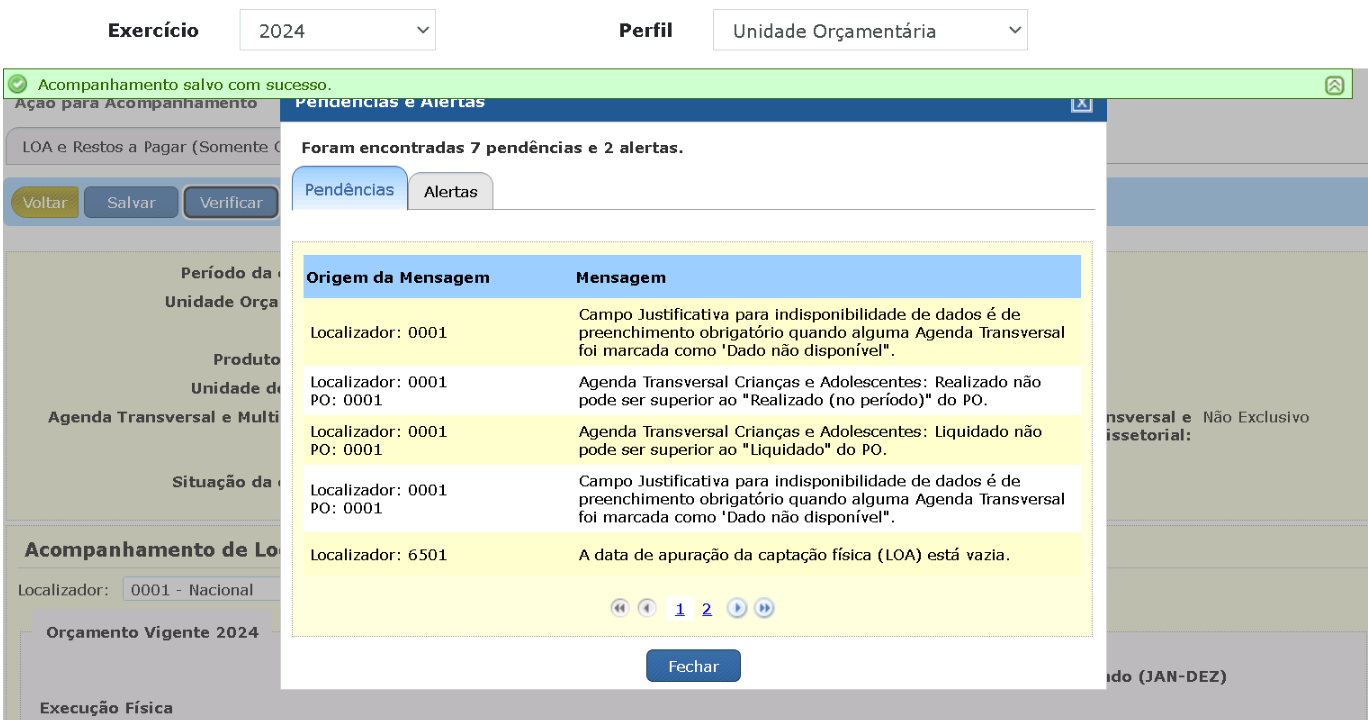Go to first page of pendências
Viewport: 1368px width, 720px height.
point(620,608)
